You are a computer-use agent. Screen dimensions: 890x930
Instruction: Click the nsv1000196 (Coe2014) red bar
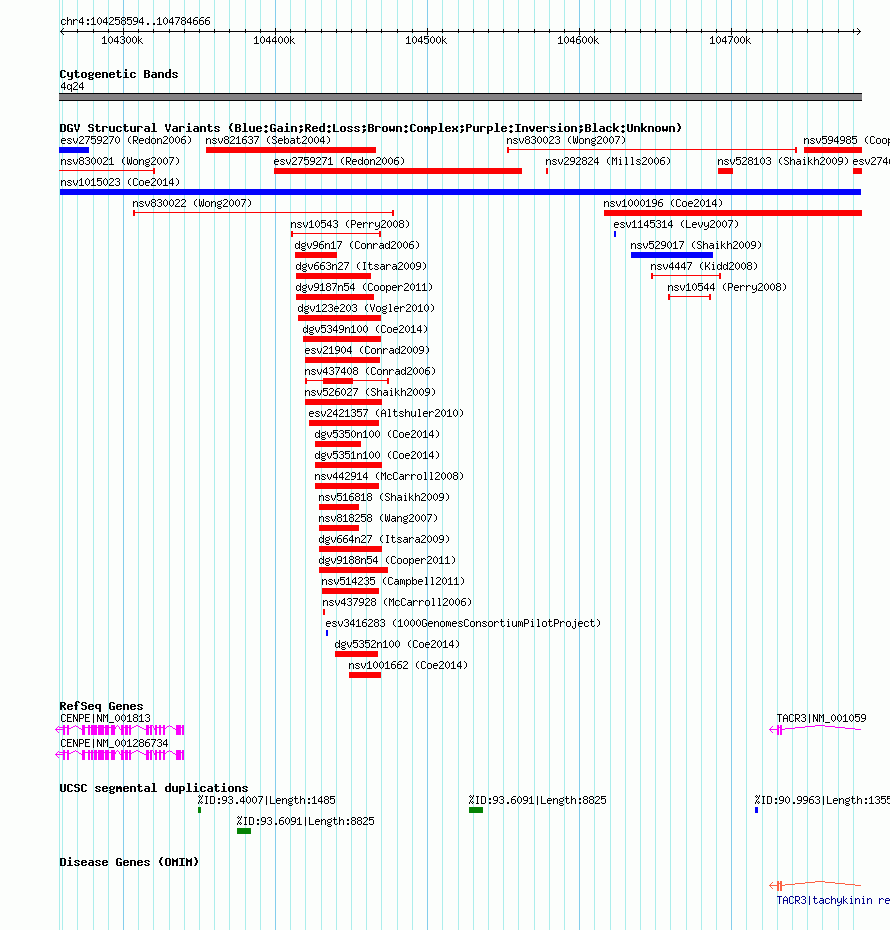click(733, 213)
